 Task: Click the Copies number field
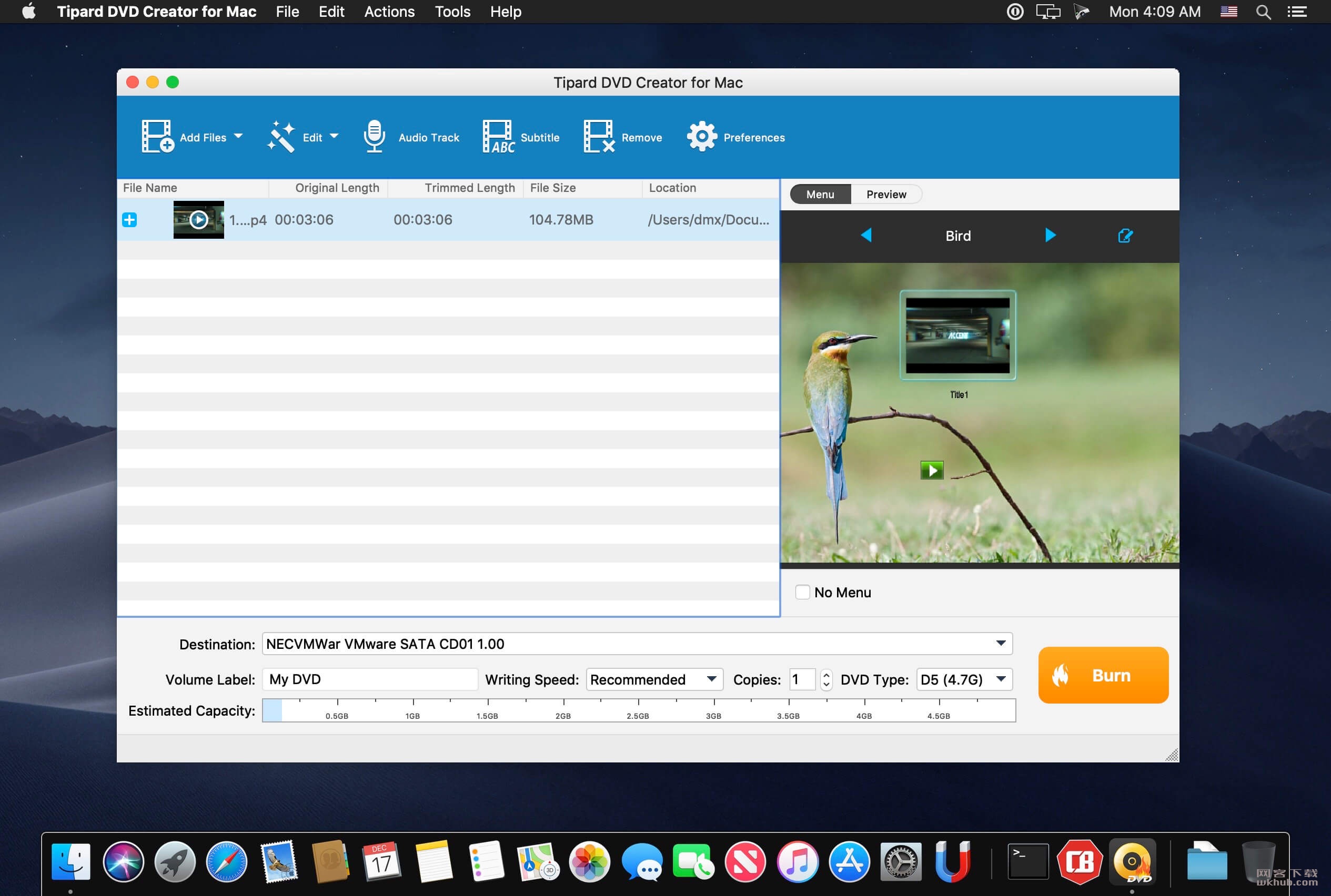pyautogui.click(x=802, y=679)
